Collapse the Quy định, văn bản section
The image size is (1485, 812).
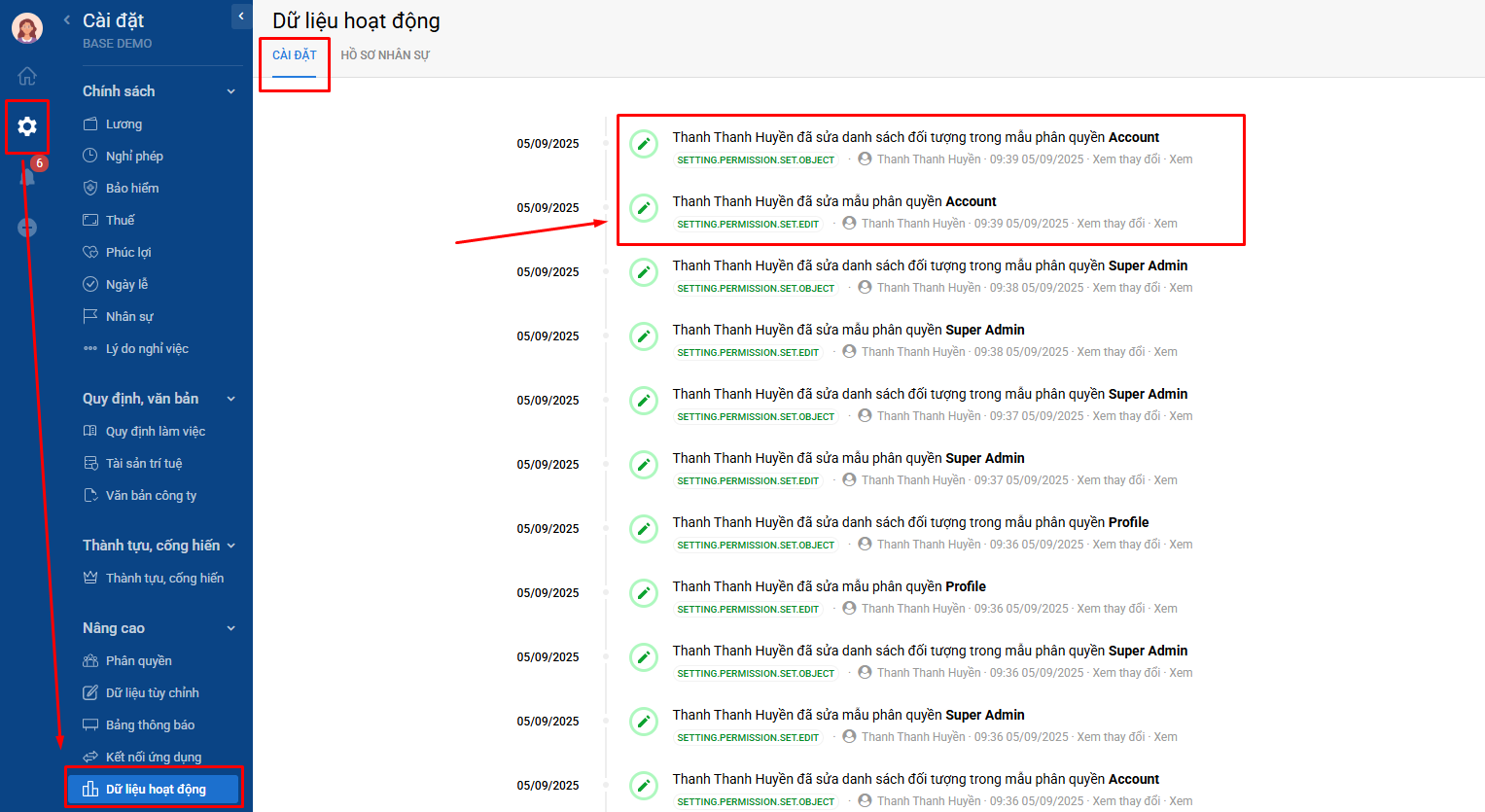(231, 399)
